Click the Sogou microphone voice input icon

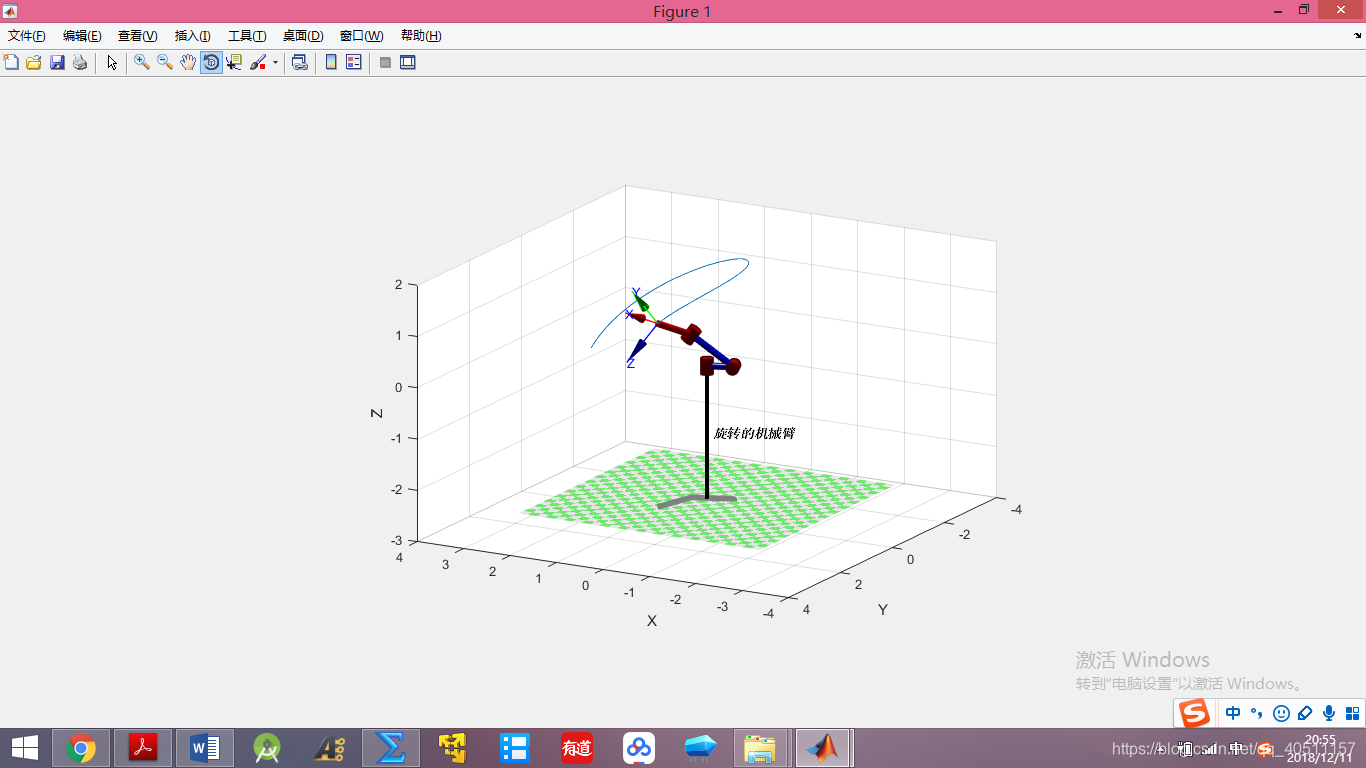[x=1329, y=713]
